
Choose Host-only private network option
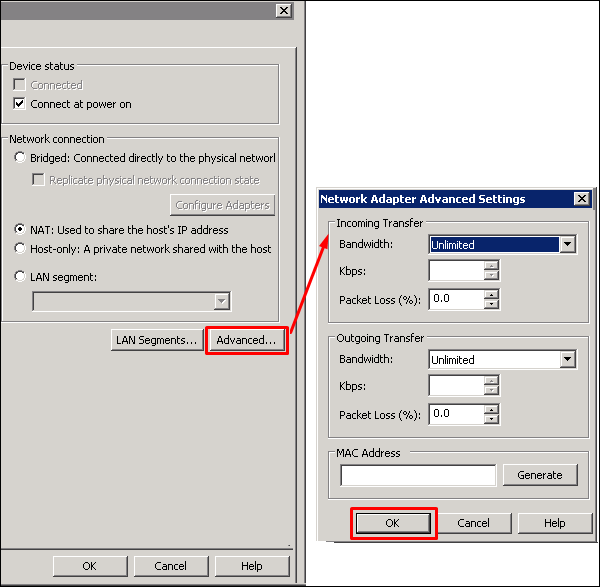click(20, 249)
